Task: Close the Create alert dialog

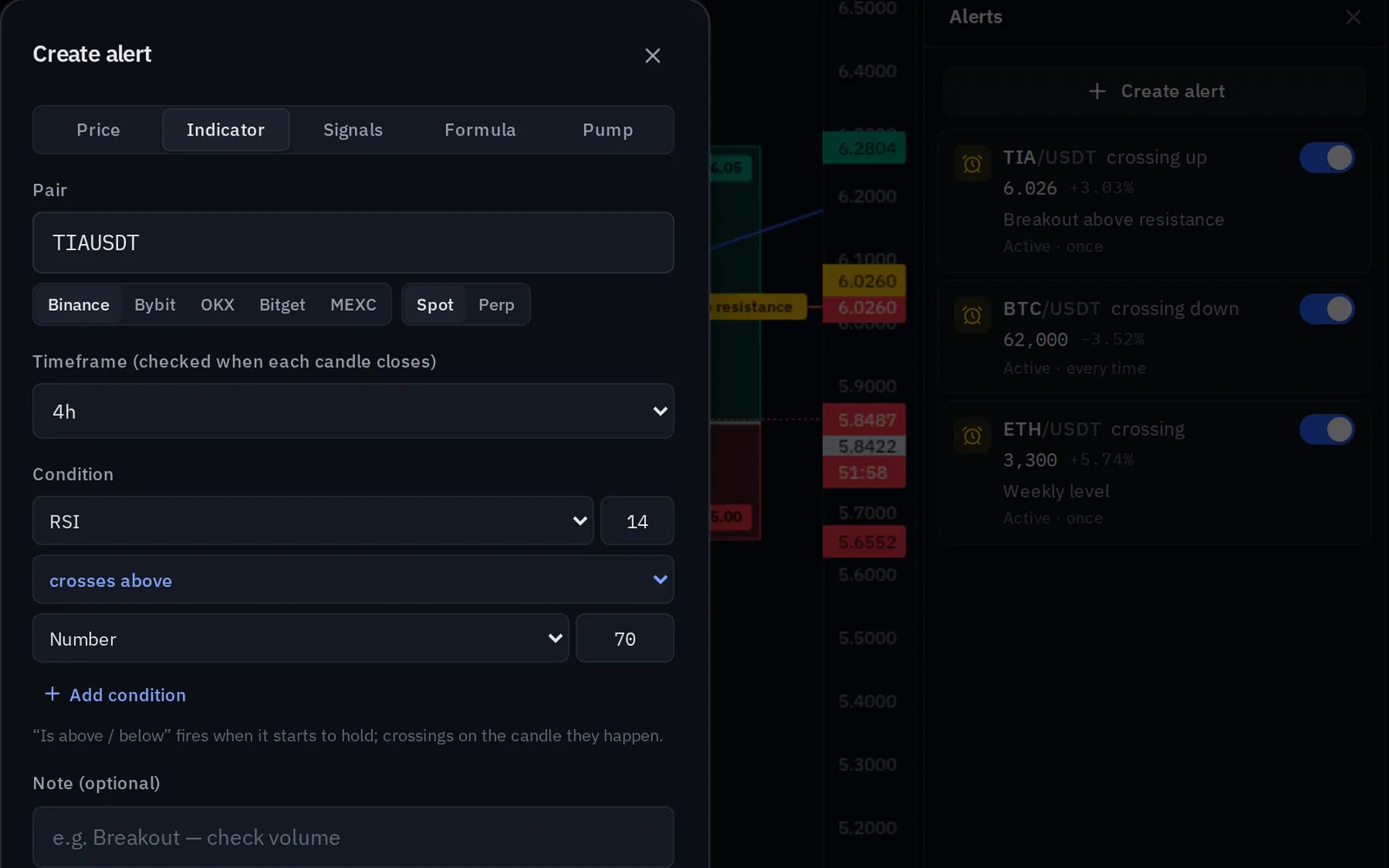Action: pos(653,56)
